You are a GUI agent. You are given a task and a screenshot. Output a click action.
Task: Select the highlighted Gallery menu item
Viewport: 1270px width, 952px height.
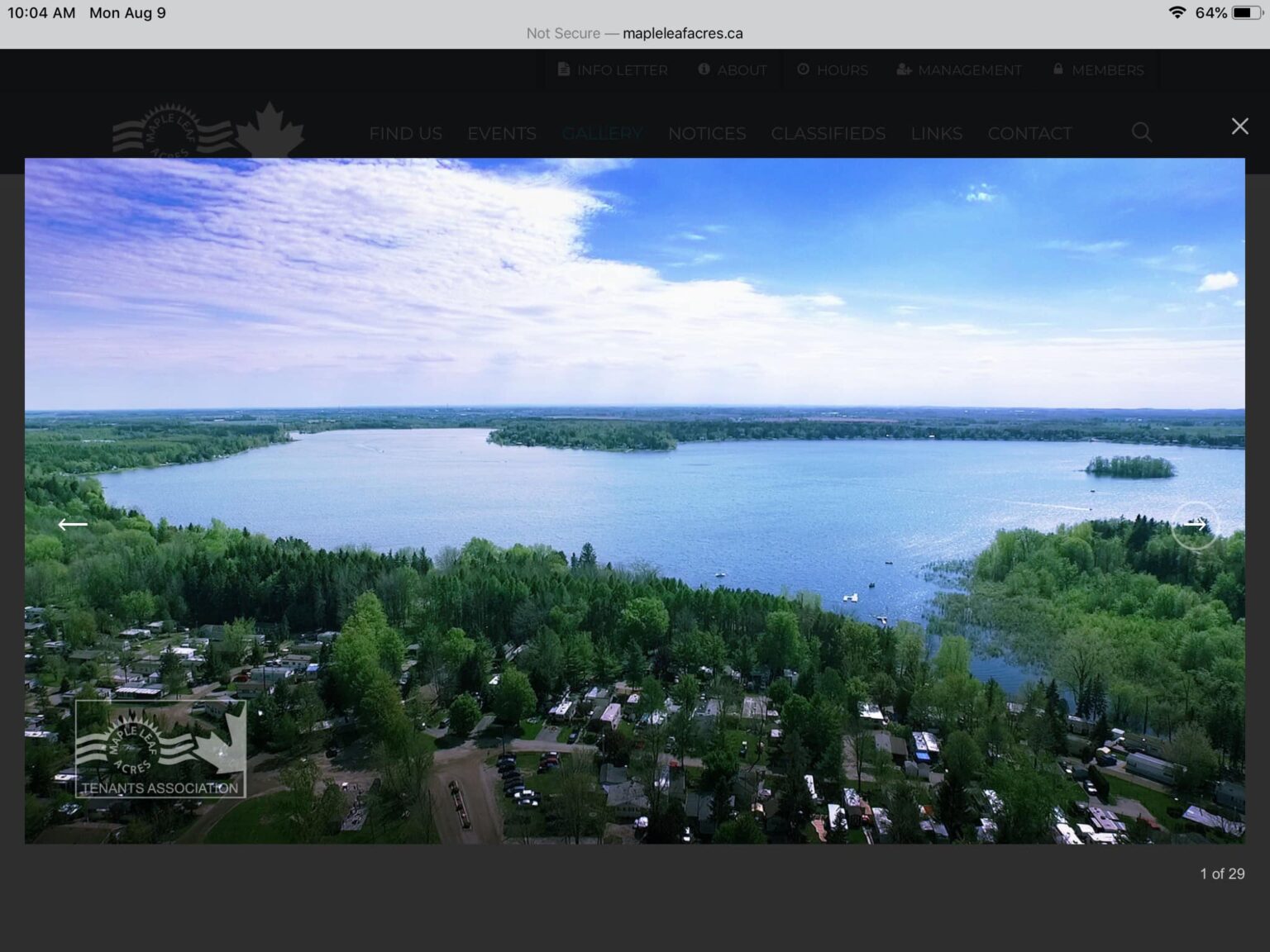tap(602, 133)
